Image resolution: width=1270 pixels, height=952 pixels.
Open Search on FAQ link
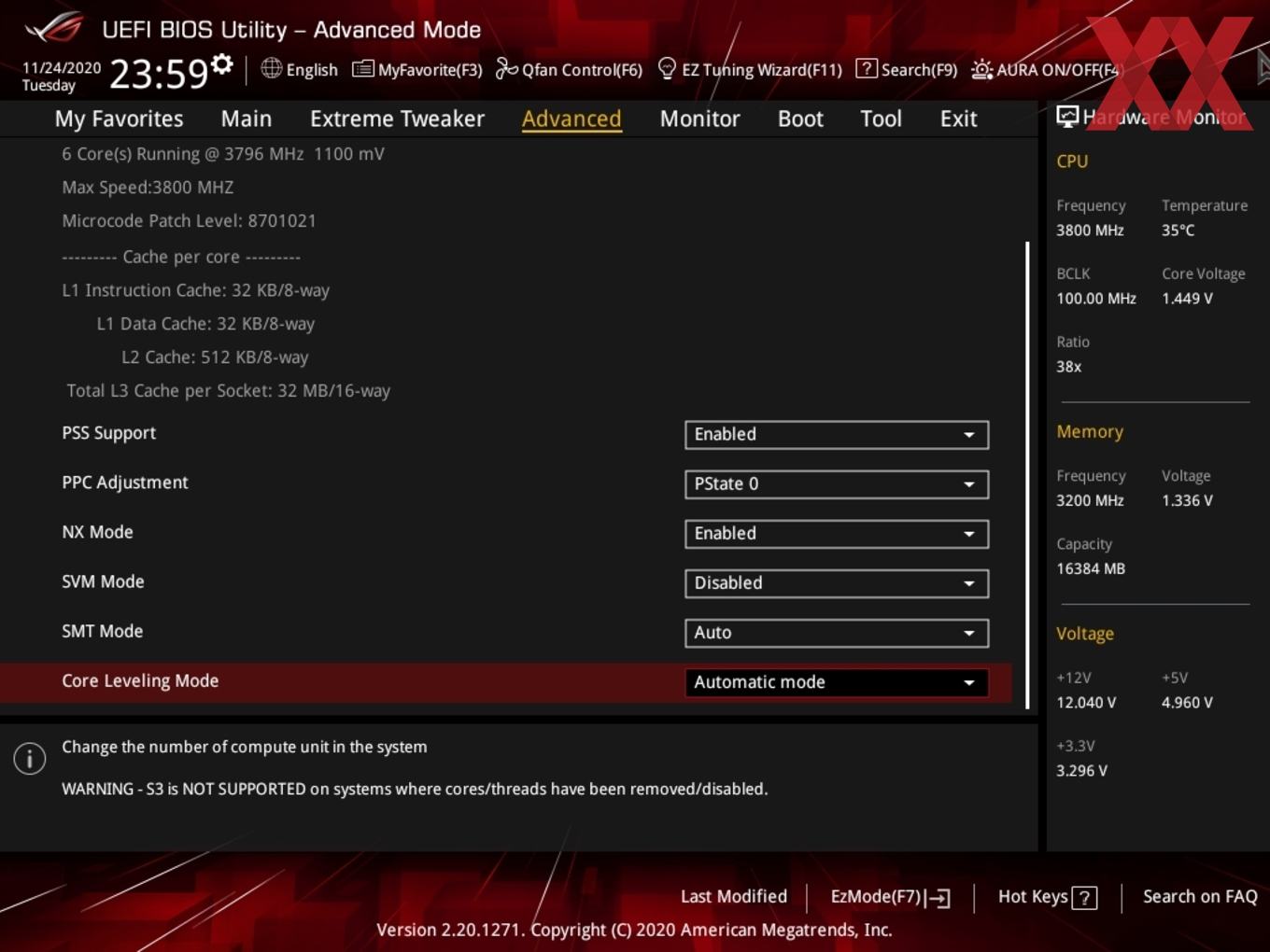point(1200,897)
